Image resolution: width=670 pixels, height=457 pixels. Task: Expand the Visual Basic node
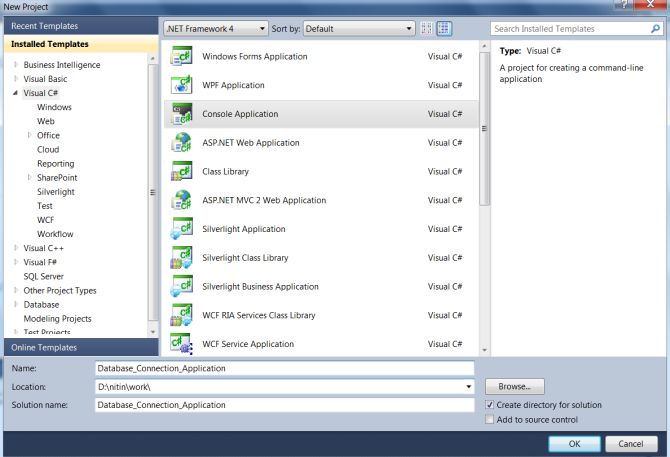point(16,79)
